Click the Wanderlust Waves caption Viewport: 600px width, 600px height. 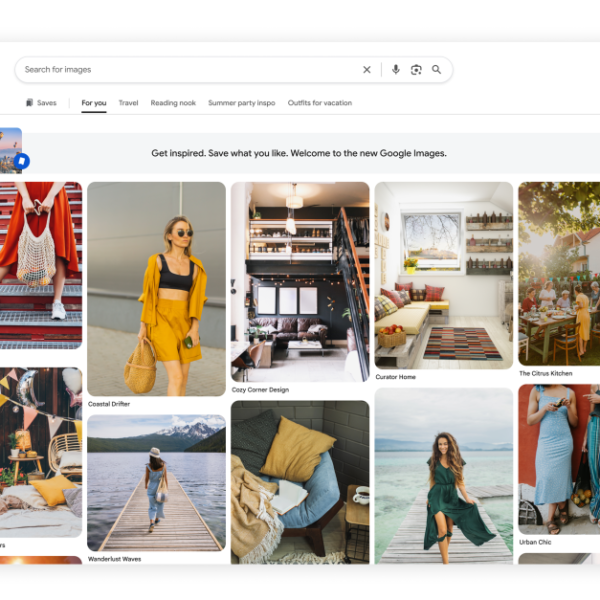click(114, 559)
